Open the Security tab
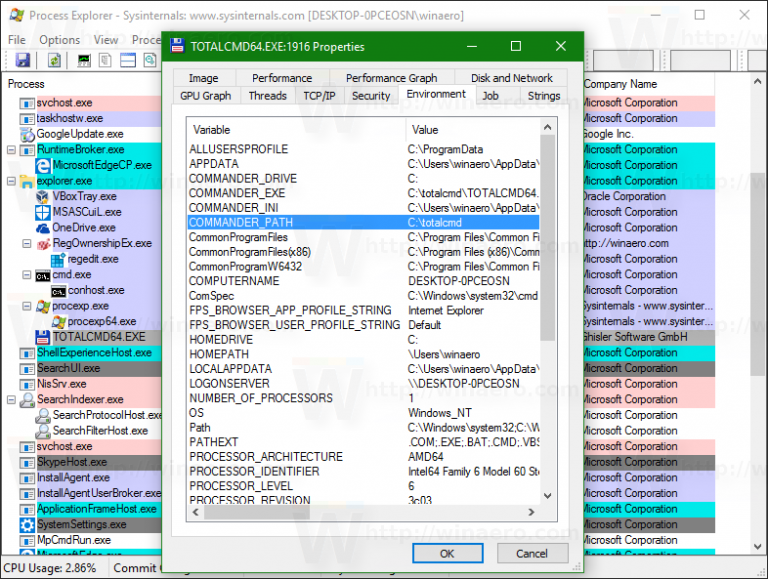Screen dimensions: 768x579 click(x=371, y=96)
